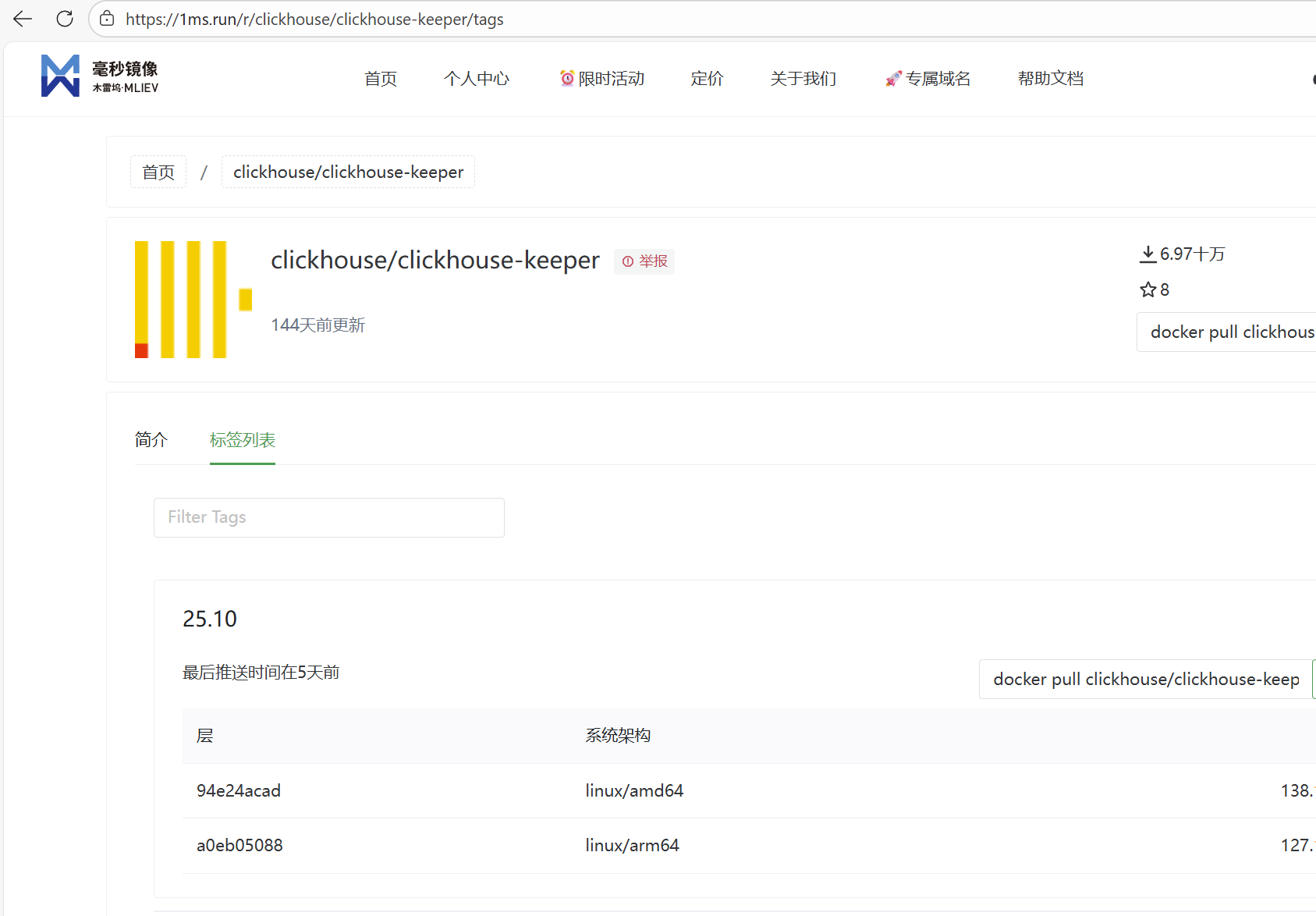Viewport: 1316px width, 916px height.
Task: Star the repository with the star icon
Action: pos(1148,290)
